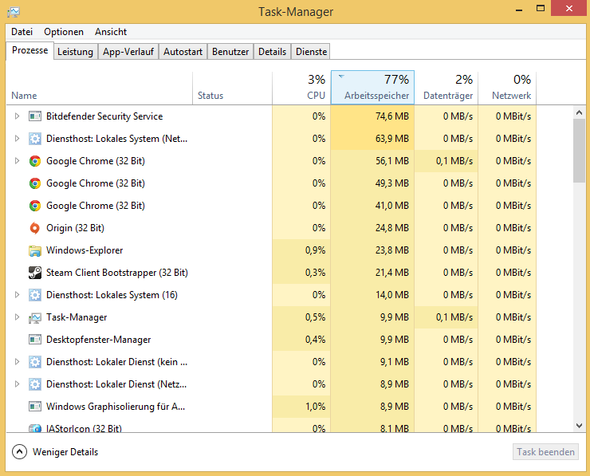590x476 pixels.
Task: Expand Diensthost: Lokaler Dienst (kein ... group
Action: 17,362
